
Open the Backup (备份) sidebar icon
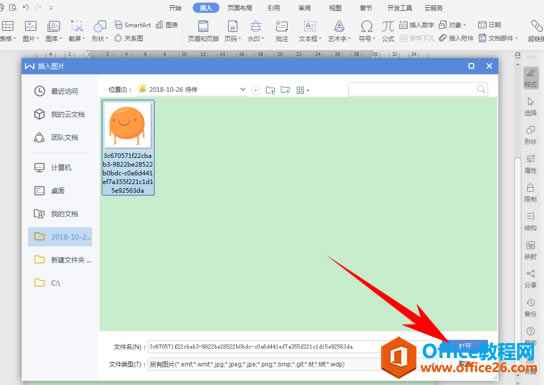(x=530, y=308)
